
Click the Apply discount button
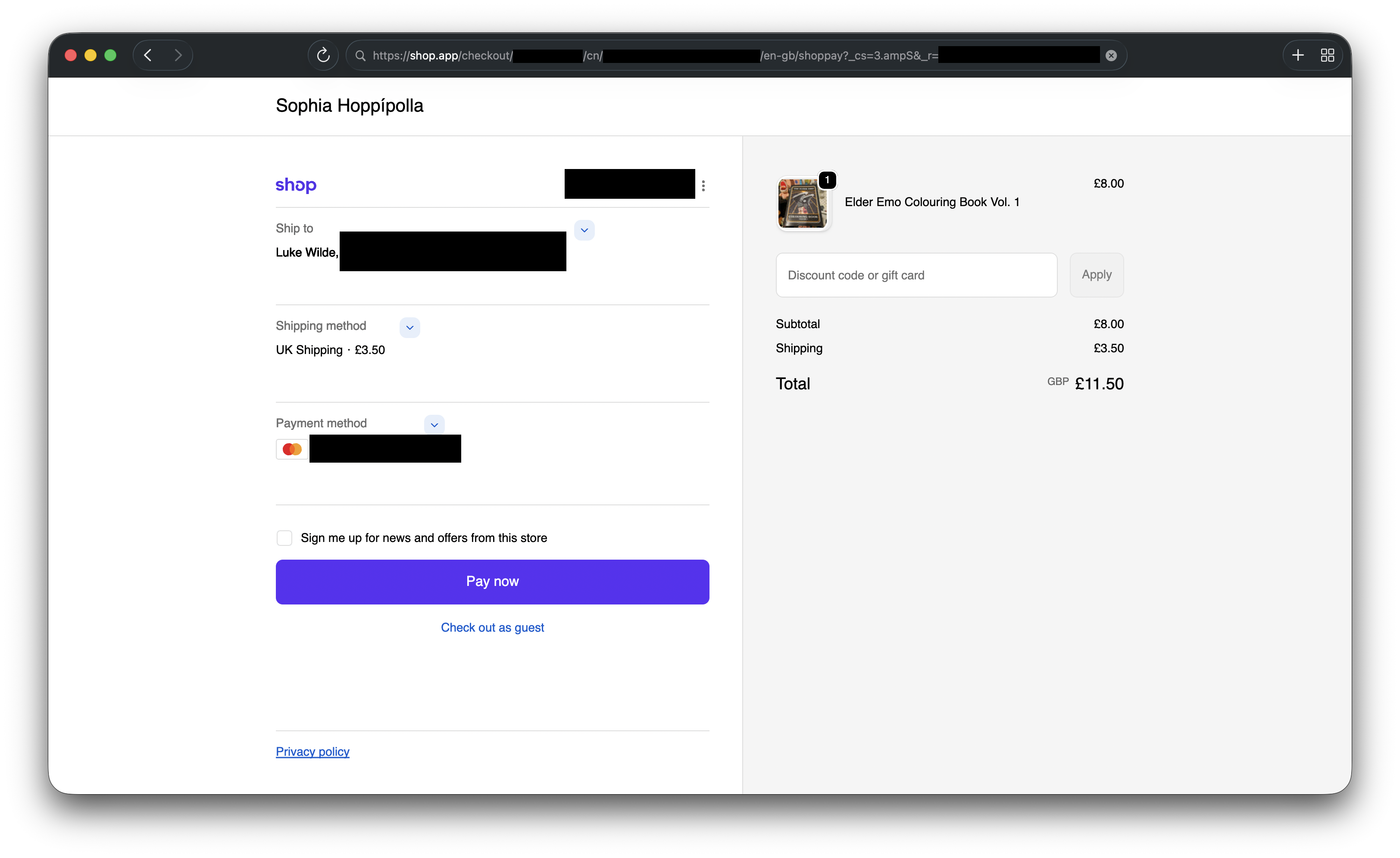click(x=1096, y=275)
